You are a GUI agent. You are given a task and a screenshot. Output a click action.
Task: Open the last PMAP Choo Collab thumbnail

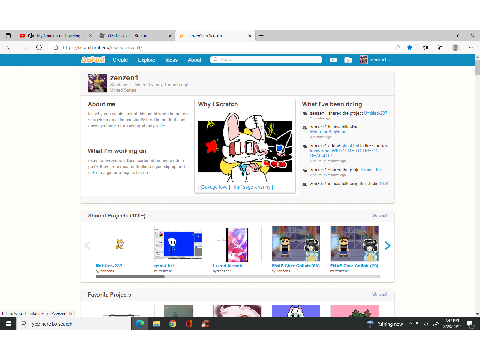click(354, 244)
